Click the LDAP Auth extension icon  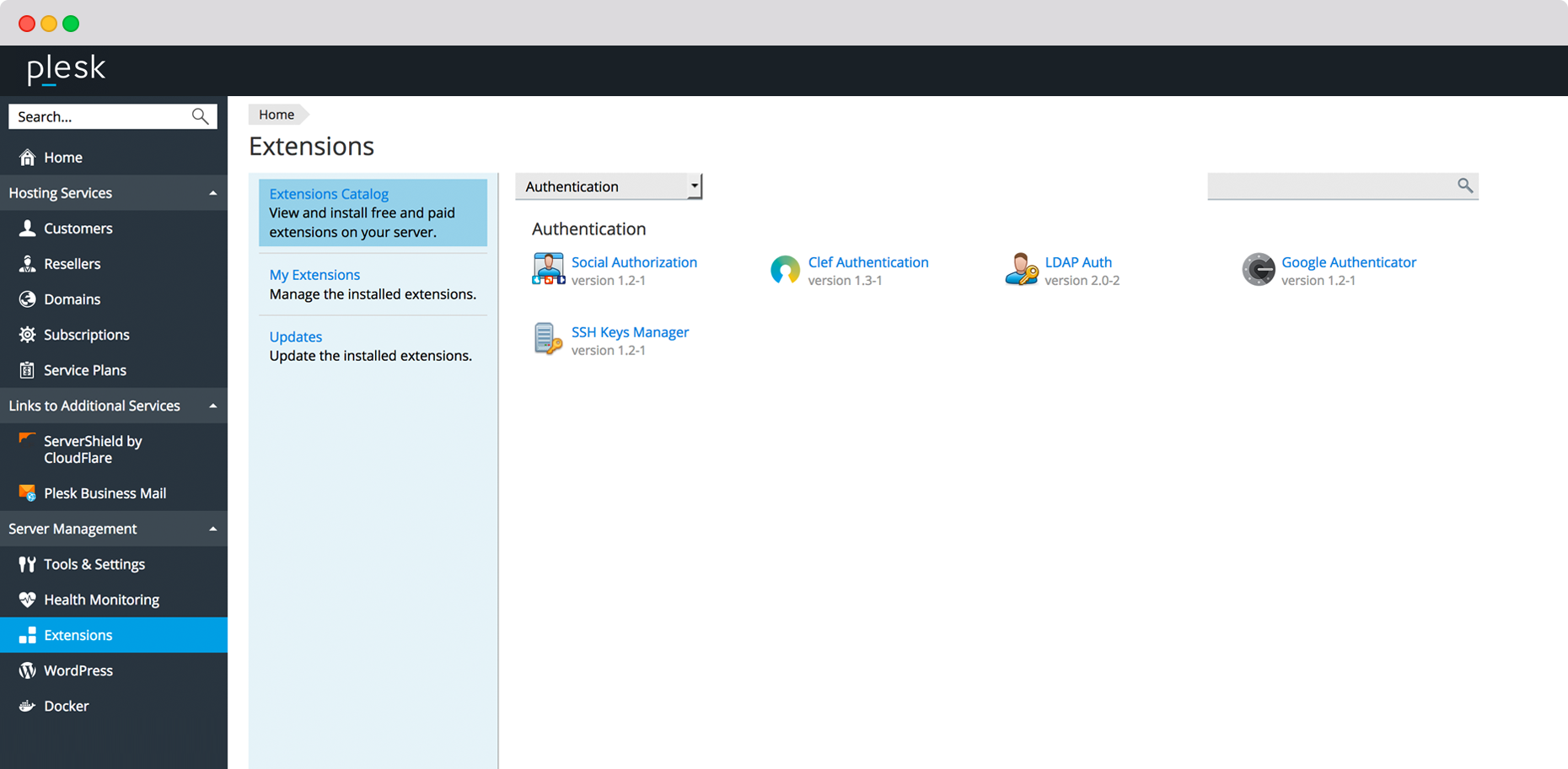pos(1021,270)
